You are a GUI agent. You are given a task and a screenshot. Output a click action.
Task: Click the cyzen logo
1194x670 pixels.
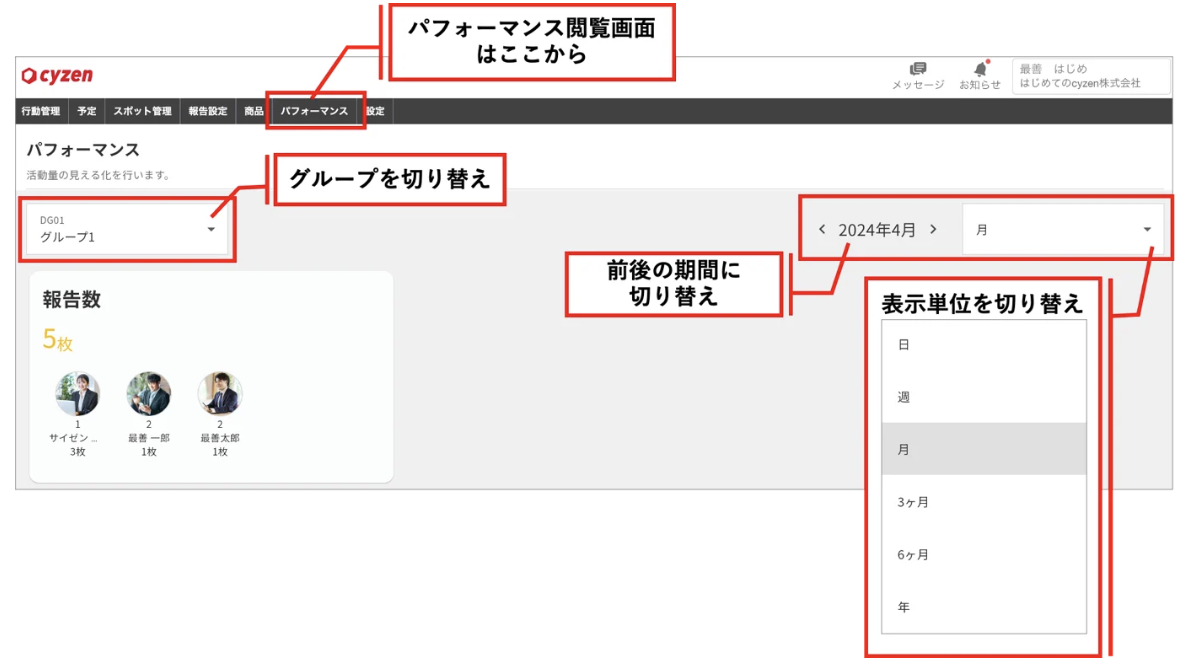(57, 75)
